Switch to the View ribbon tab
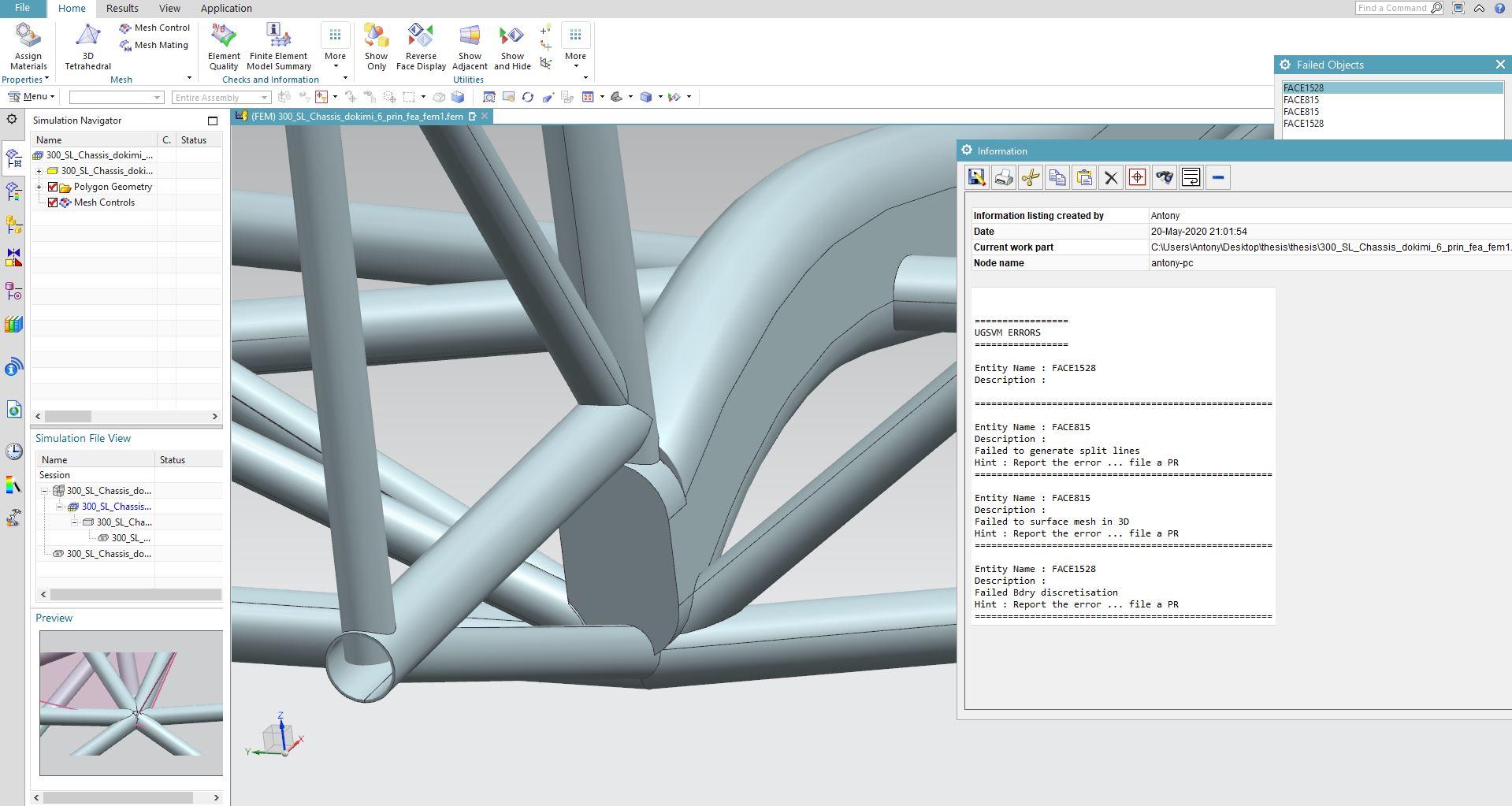Screen dimensions: 1512x806 tap(169, 9)
